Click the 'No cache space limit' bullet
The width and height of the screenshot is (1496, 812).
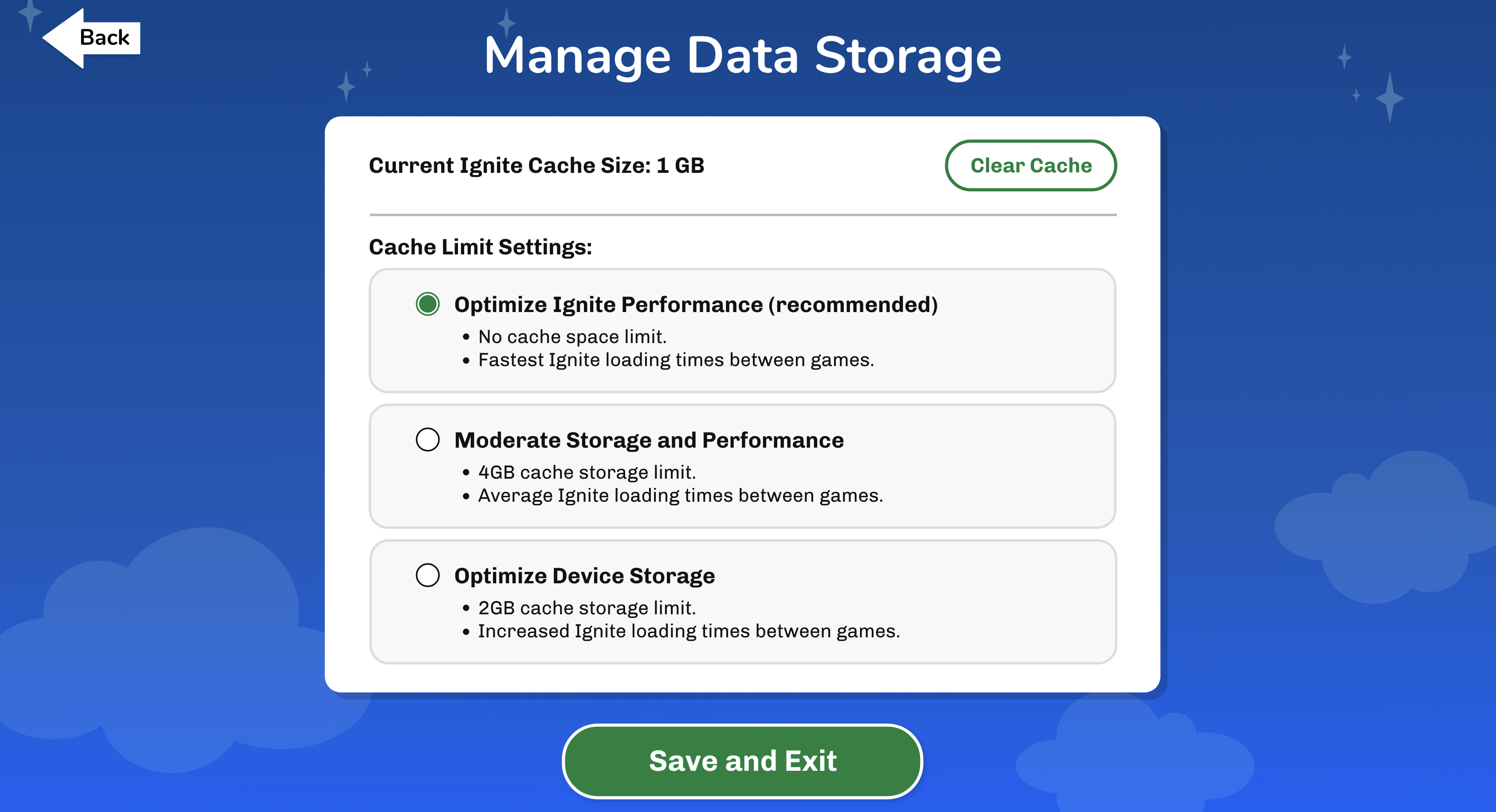pos(572,337)
